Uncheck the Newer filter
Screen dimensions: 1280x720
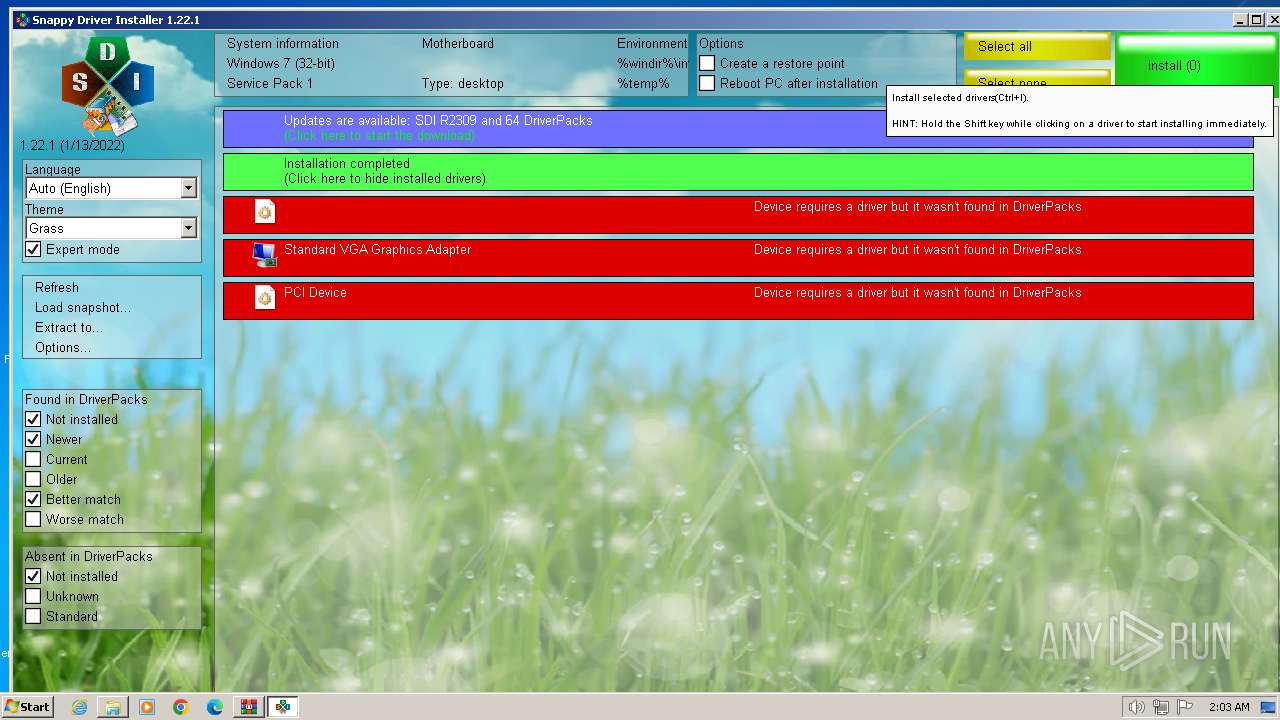click(x=33, y=439)
